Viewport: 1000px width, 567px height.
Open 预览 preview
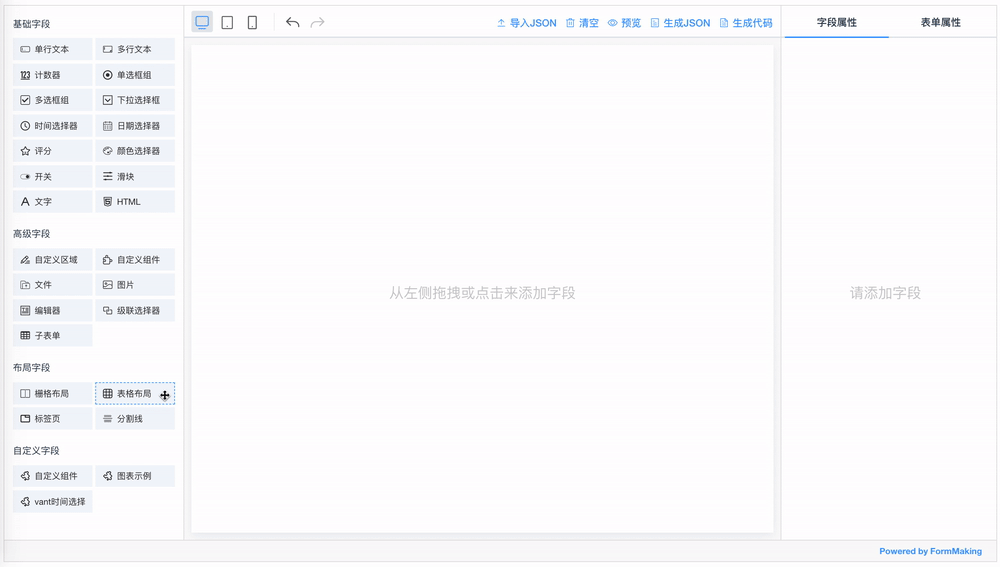pos(624,23)
